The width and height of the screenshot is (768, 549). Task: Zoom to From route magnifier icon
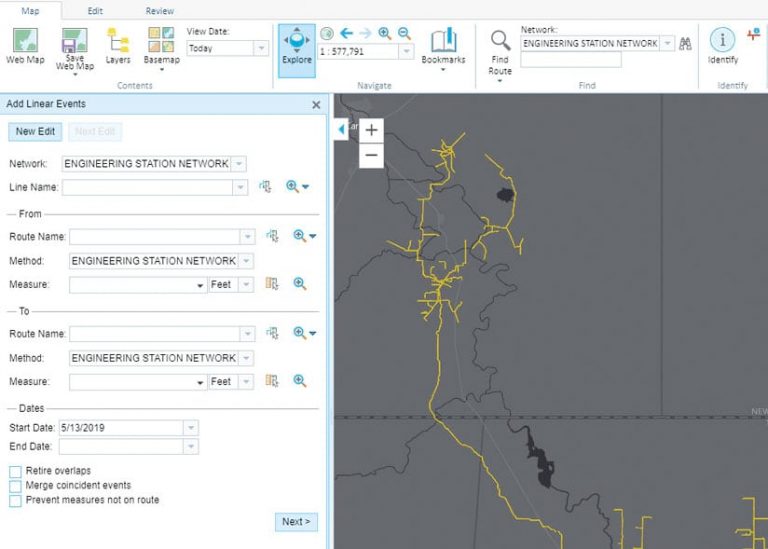click(300, 236)
